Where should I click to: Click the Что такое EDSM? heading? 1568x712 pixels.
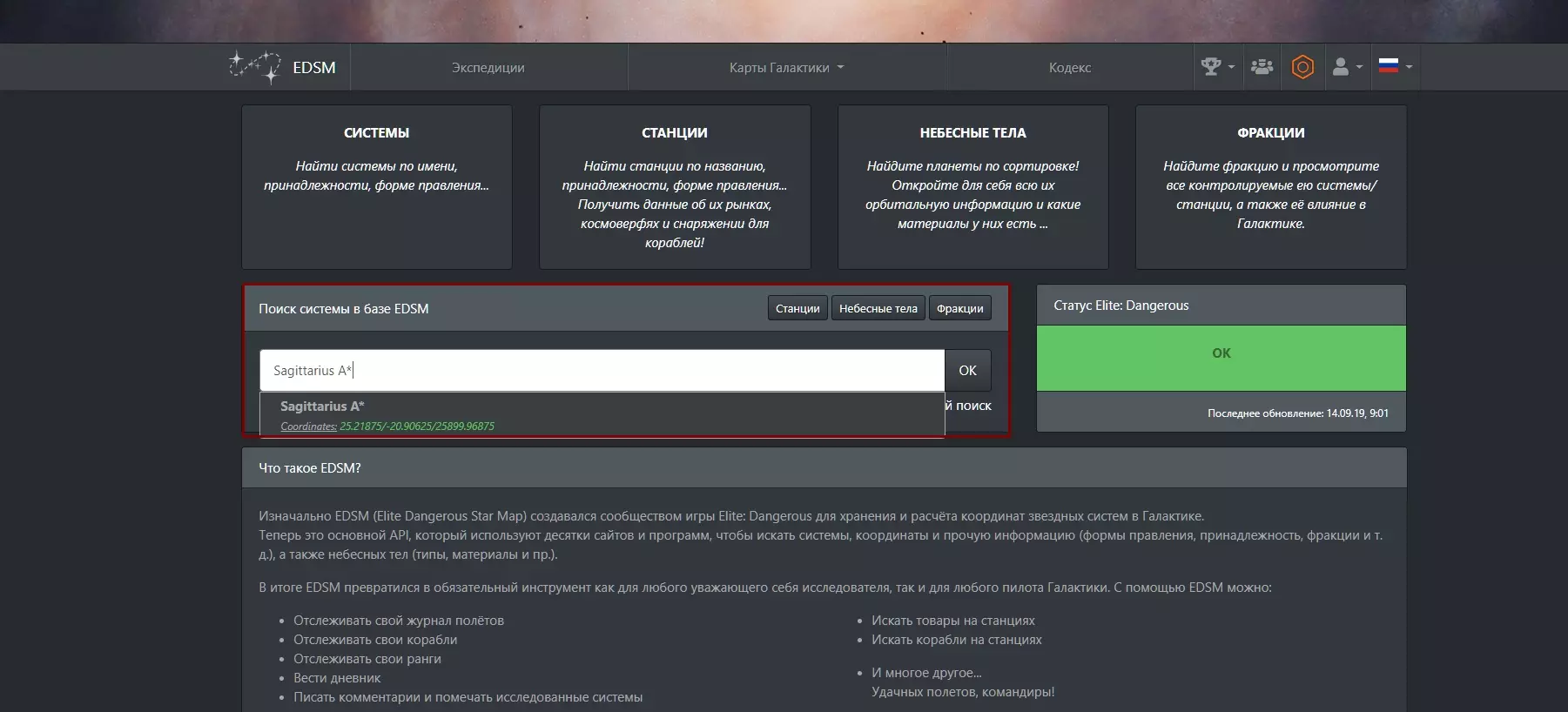[x=310, y=468]
